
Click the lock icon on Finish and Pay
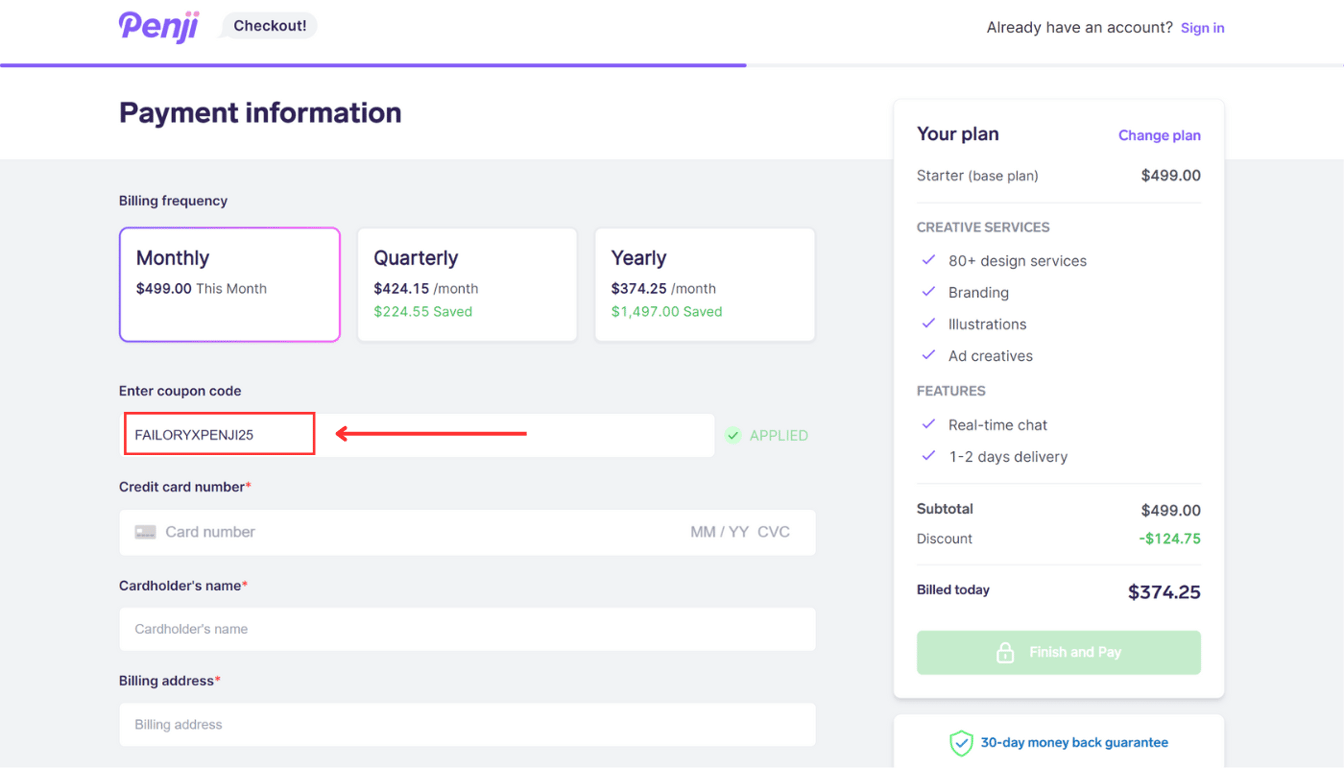tap(1005, 653)
